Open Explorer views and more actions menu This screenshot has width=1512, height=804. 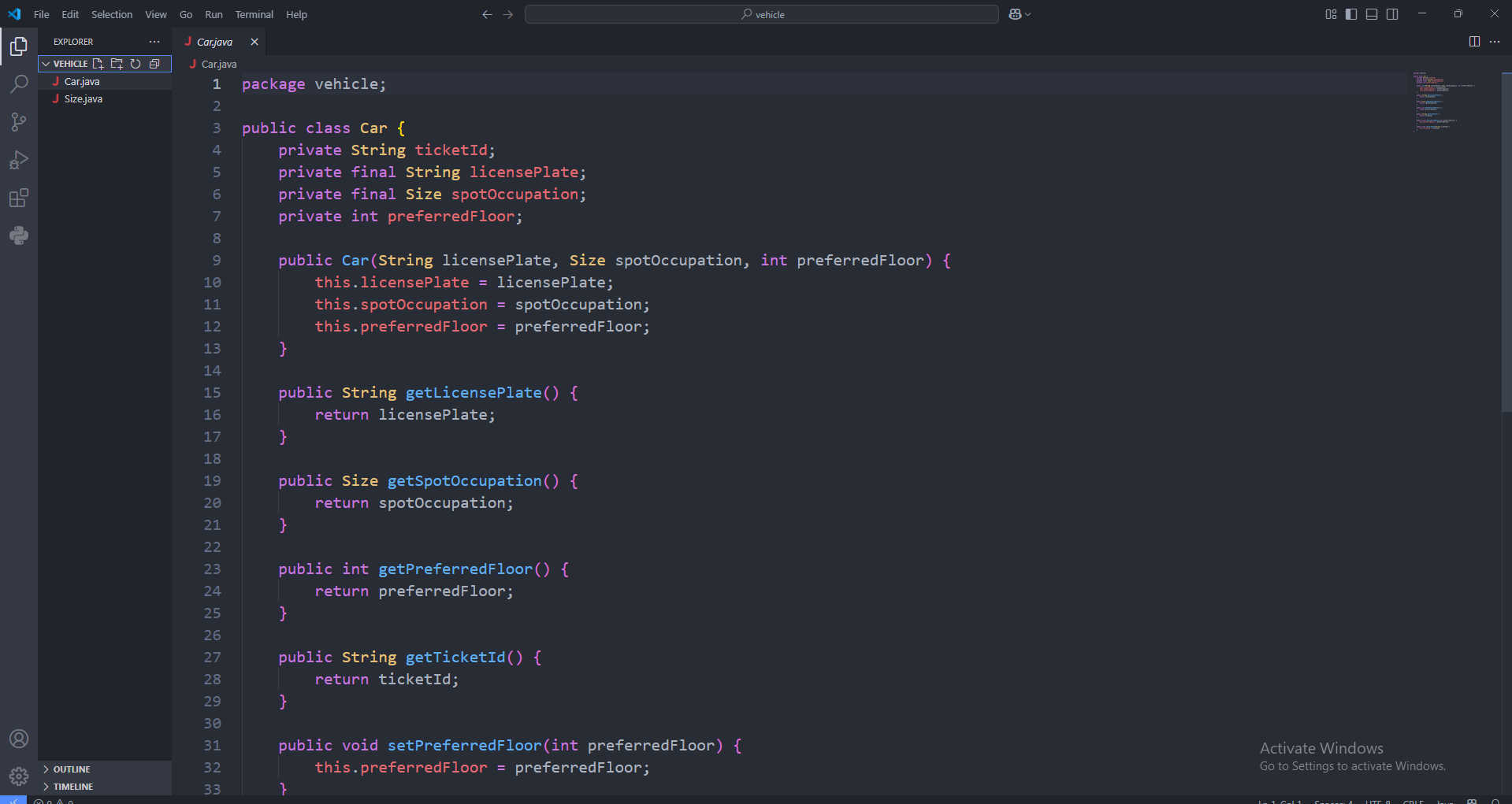pos(154,42)
